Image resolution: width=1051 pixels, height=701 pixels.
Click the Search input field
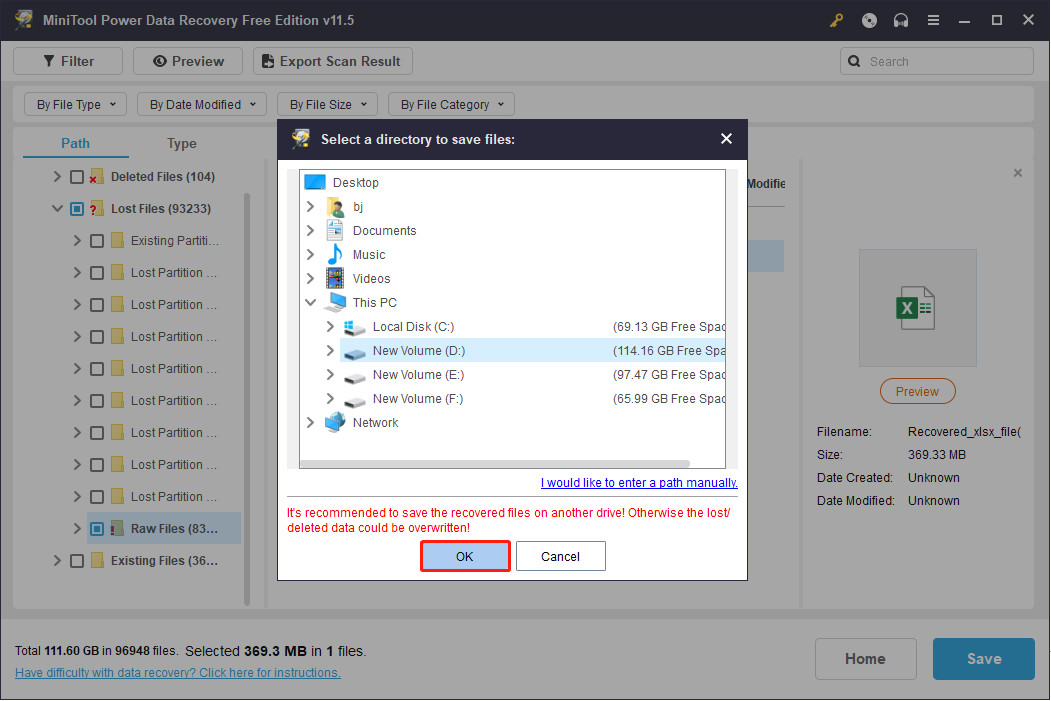936,61
